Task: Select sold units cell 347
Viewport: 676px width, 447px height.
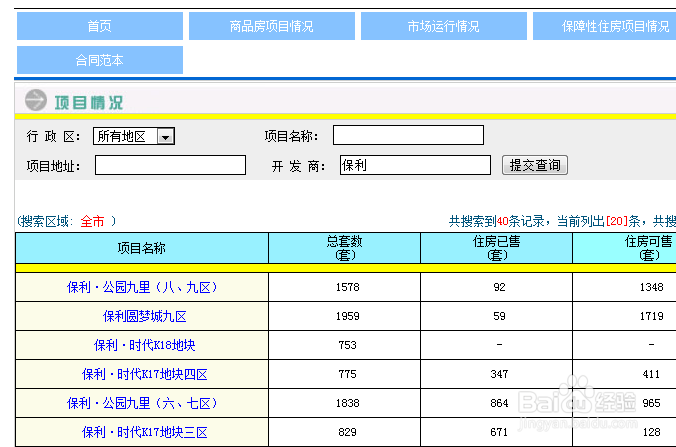Action: click(499, 374)
